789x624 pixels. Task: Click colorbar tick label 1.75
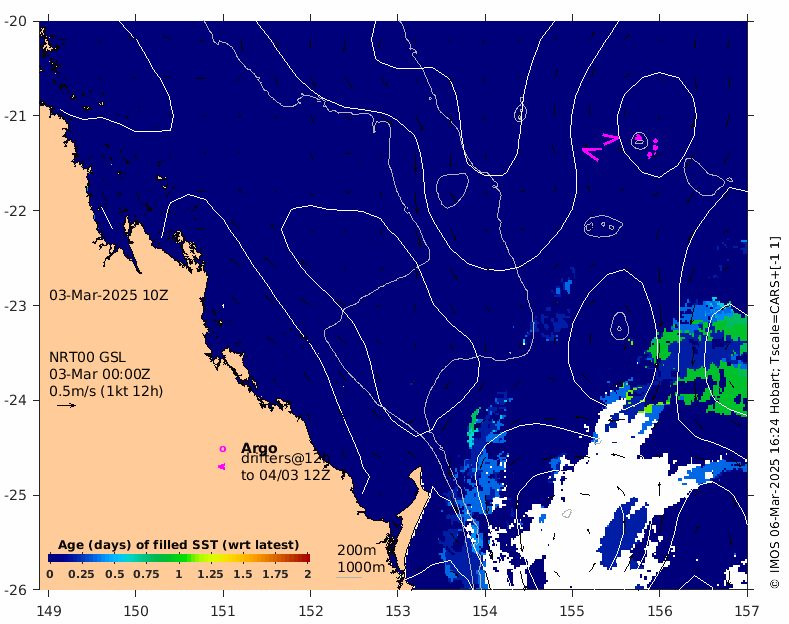click(x=275, y=574)
